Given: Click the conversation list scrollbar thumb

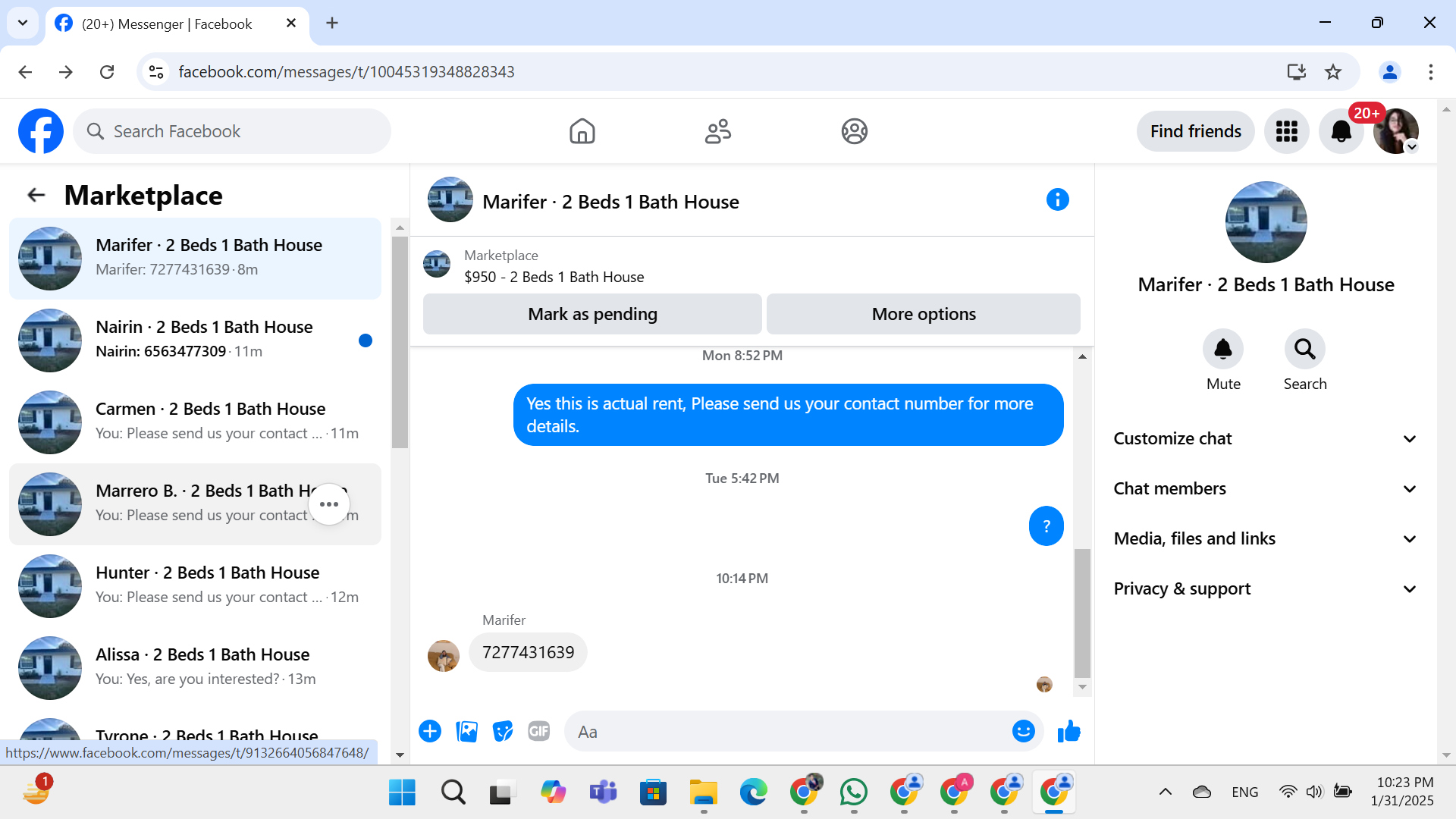Looking at the screenshot, I should (x=400, y=341).
